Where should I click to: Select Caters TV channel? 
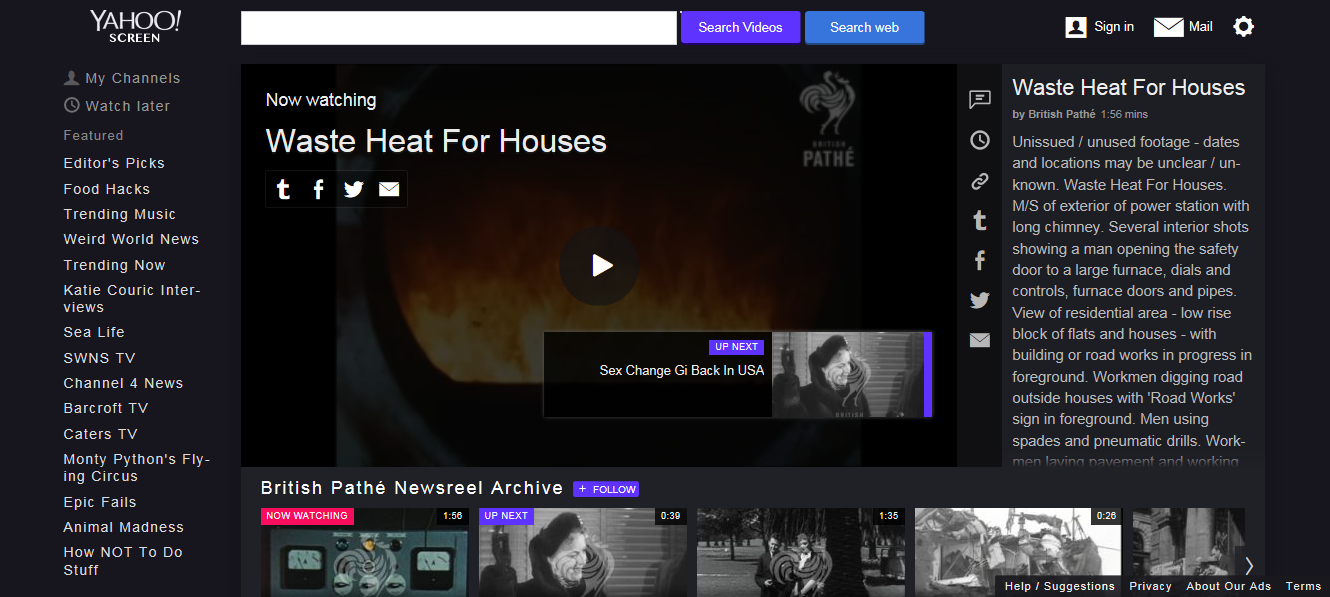tap(101, 434)
